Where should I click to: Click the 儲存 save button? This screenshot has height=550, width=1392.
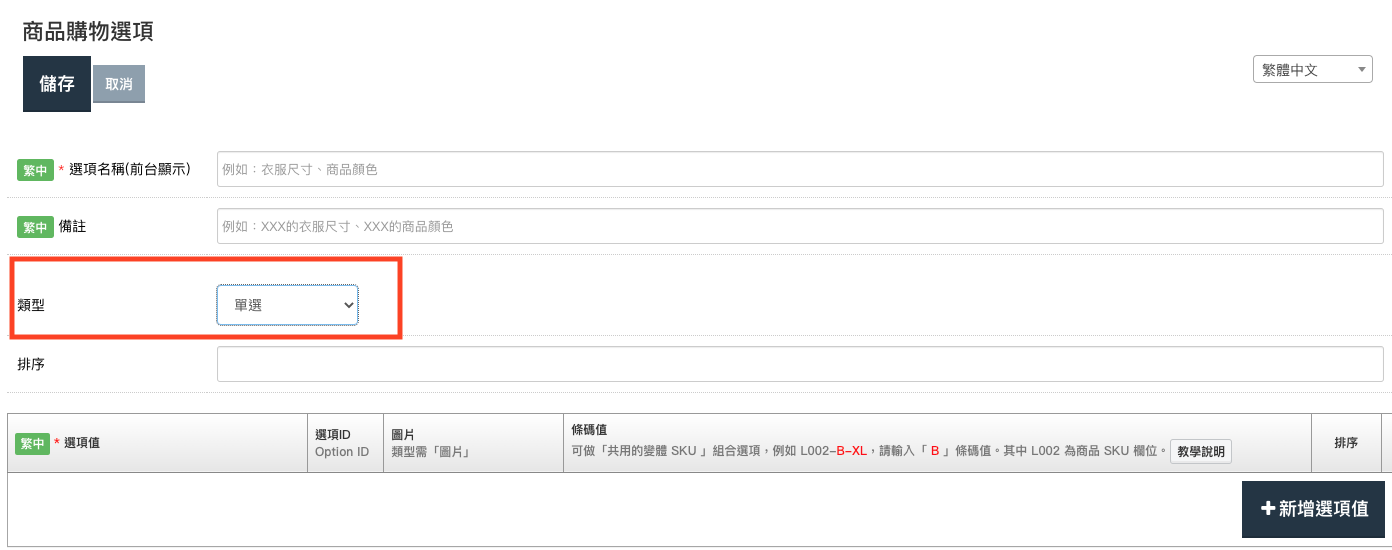pyautogui.click(x=57, y=84)
